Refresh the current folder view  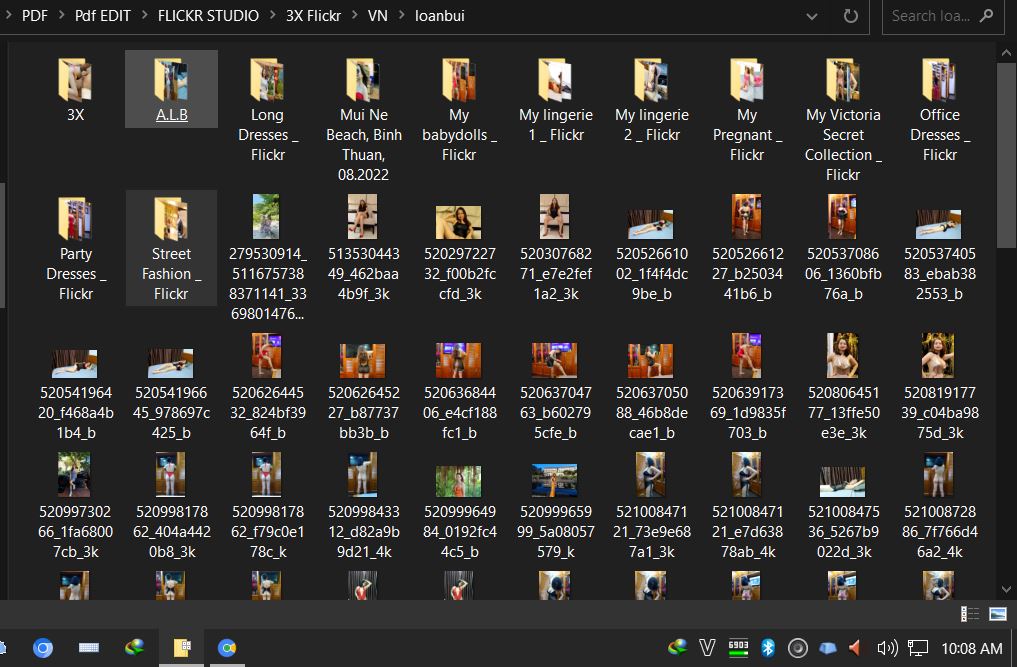(x=851, y=16)
